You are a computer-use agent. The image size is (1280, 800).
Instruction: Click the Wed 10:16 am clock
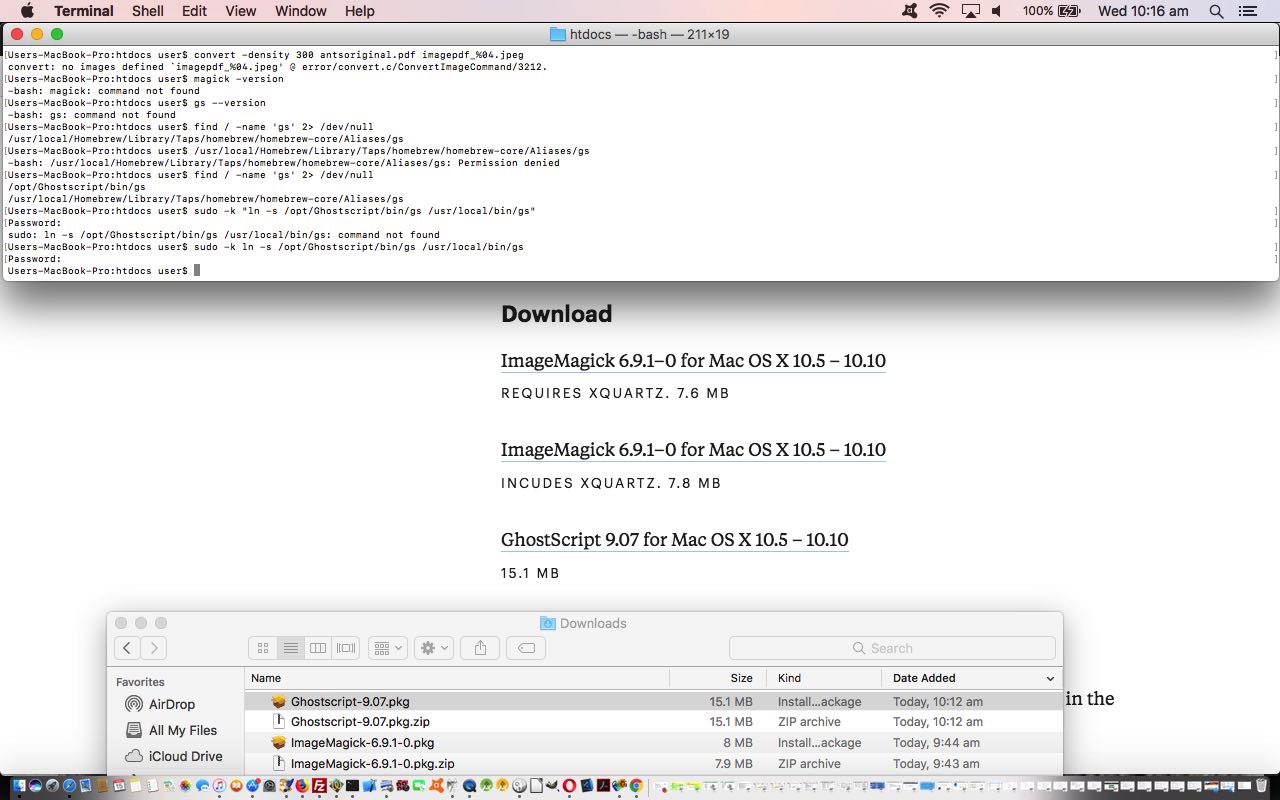click(x=1143, y=11)
